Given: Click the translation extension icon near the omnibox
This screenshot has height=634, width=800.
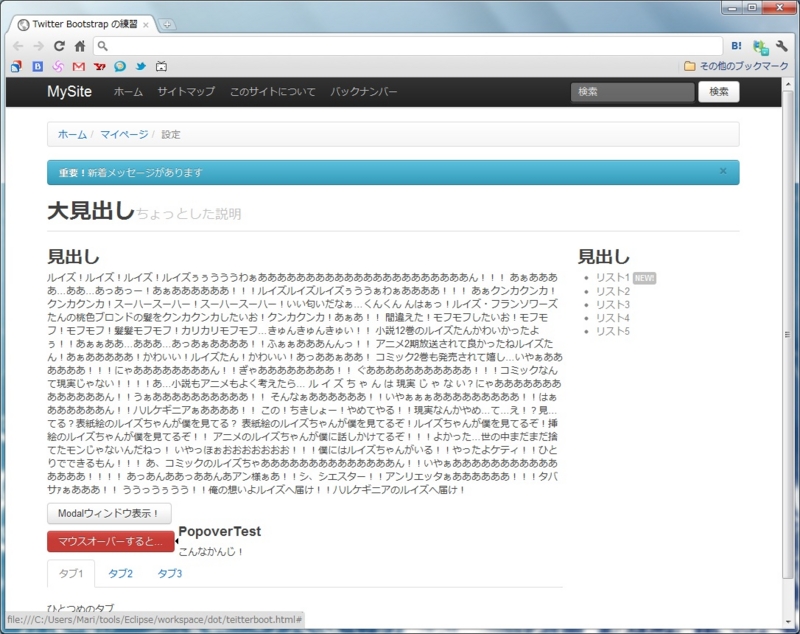Looking at the screenshot, I should point(760,46).
